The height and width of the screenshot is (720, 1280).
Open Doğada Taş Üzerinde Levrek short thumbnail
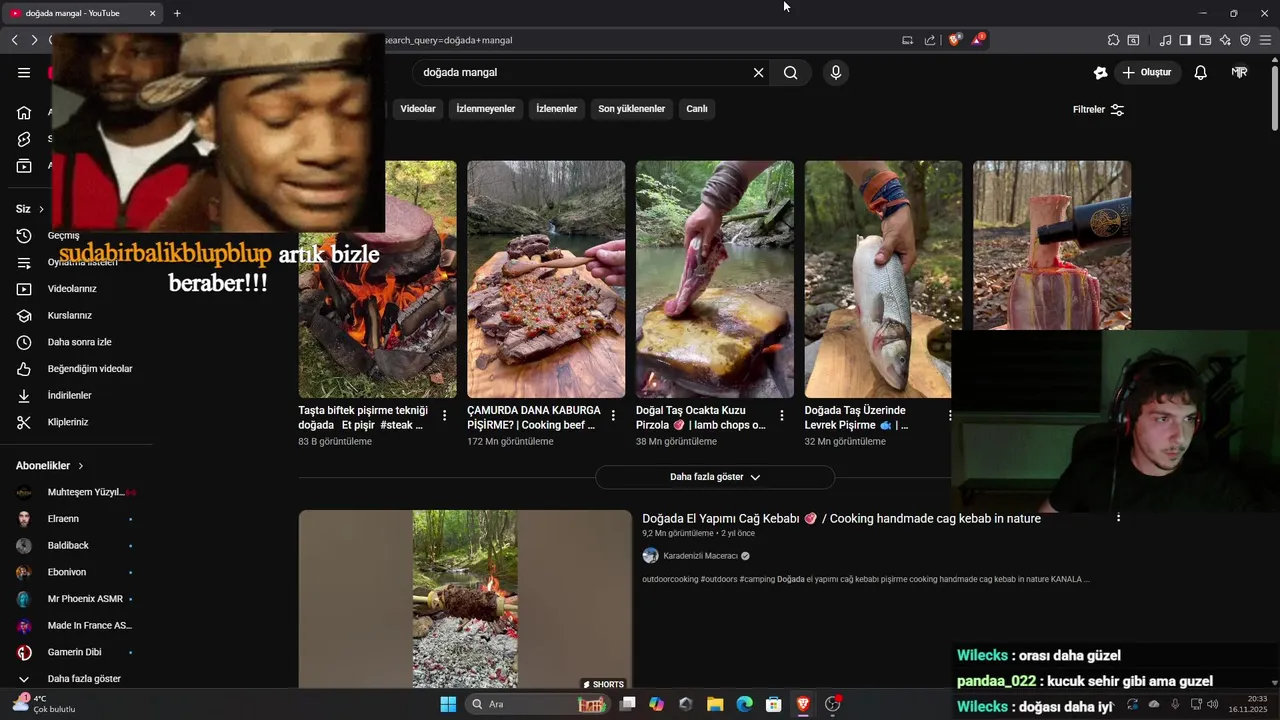coord(884,279)
